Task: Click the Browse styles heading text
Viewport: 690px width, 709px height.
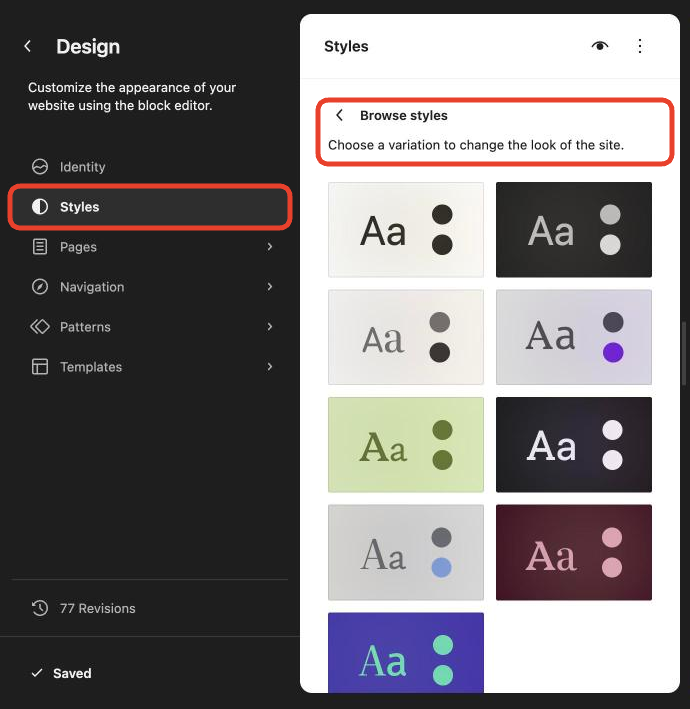Action: coord(404,115)
